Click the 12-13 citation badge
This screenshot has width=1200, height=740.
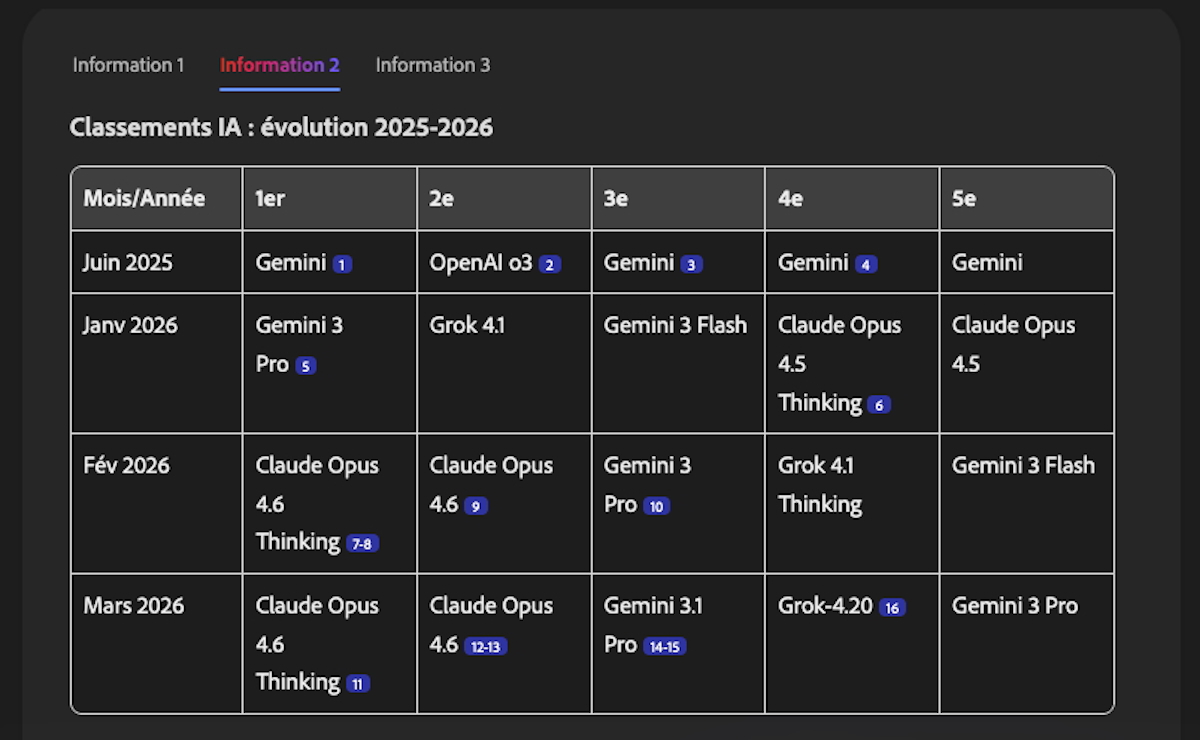[x=485, y=647]
